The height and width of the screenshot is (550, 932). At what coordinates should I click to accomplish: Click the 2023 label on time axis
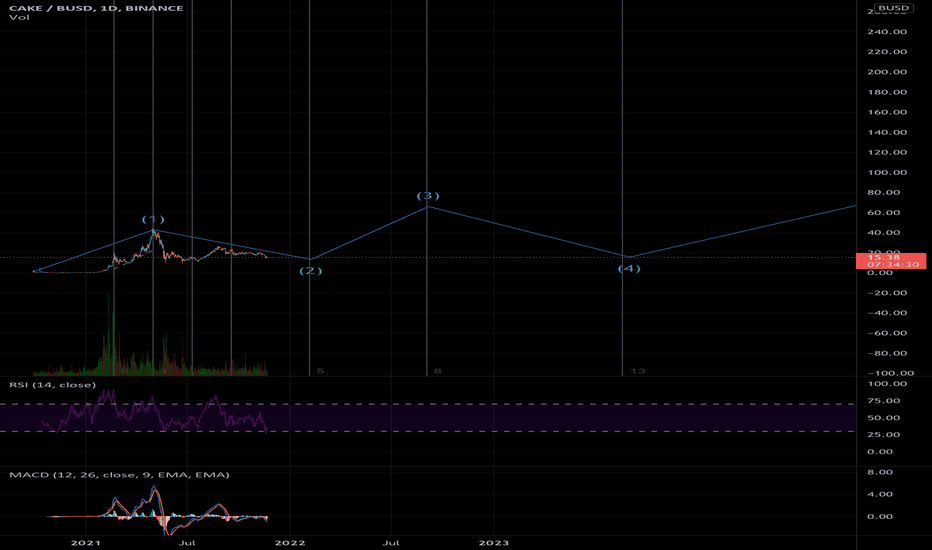(x=494, y=543)
